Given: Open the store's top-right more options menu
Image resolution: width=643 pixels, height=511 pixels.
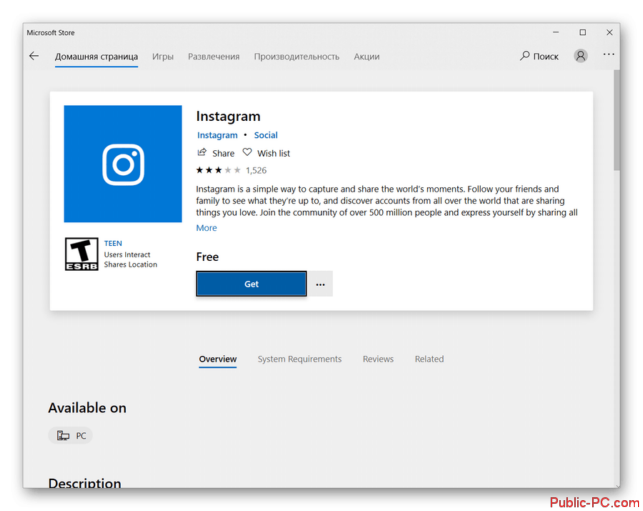Looking at the screenshot, I should coord(609,55).
